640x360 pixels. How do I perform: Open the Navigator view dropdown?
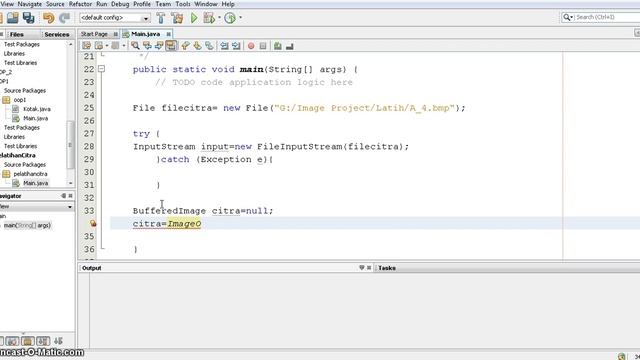tap(70, 207)
